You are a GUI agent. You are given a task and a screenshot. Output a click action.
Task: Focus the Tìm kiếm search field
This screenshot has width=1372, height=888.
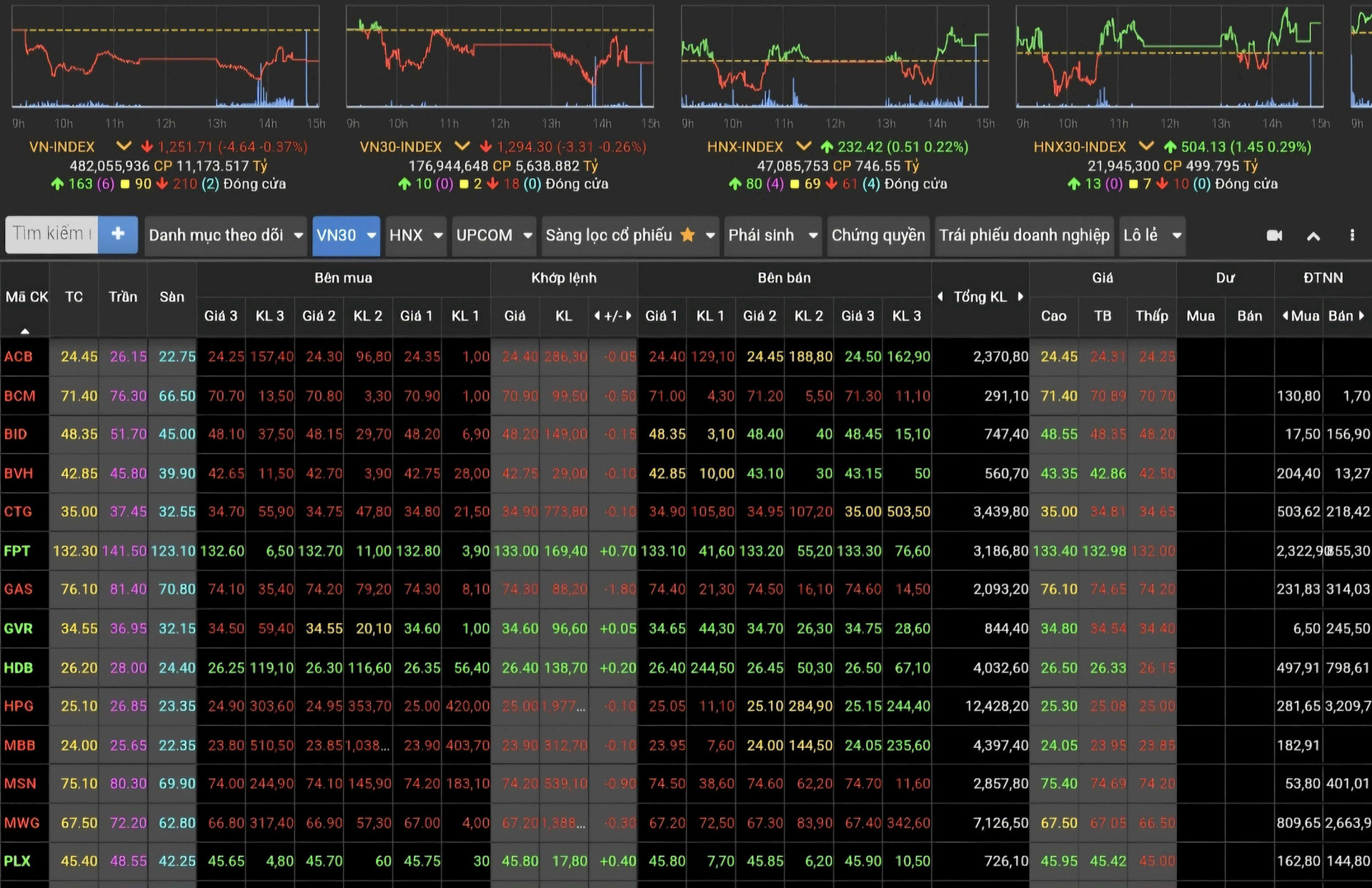coord(52,234)
